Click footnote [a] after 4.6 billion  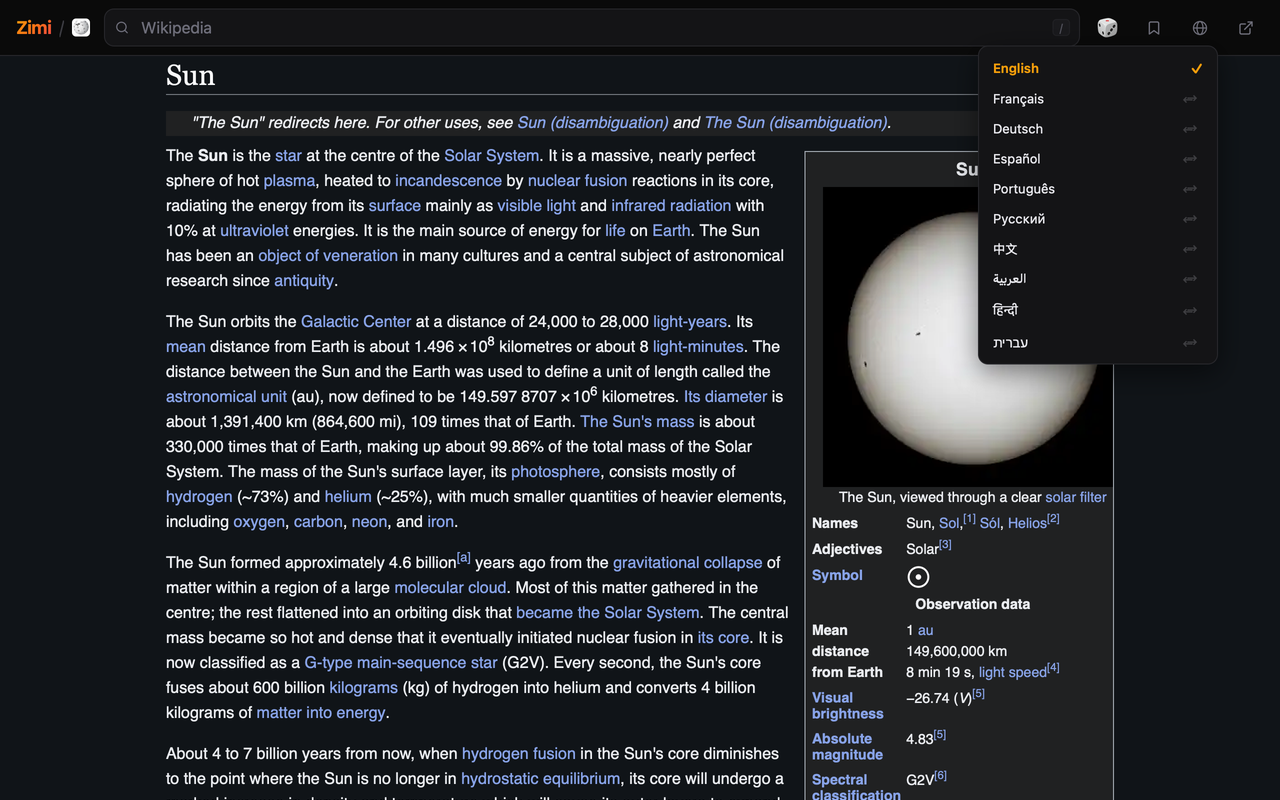[464, 558]
